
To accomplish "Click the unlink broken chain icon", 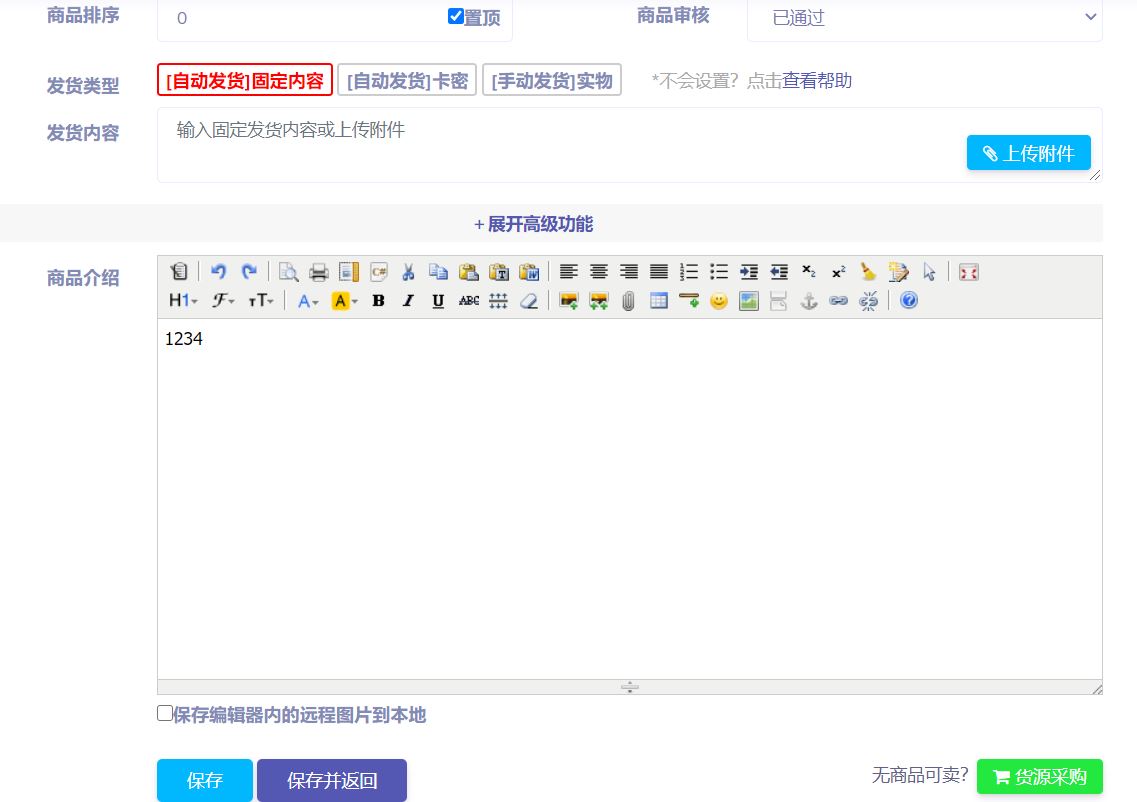I will 868,301.
